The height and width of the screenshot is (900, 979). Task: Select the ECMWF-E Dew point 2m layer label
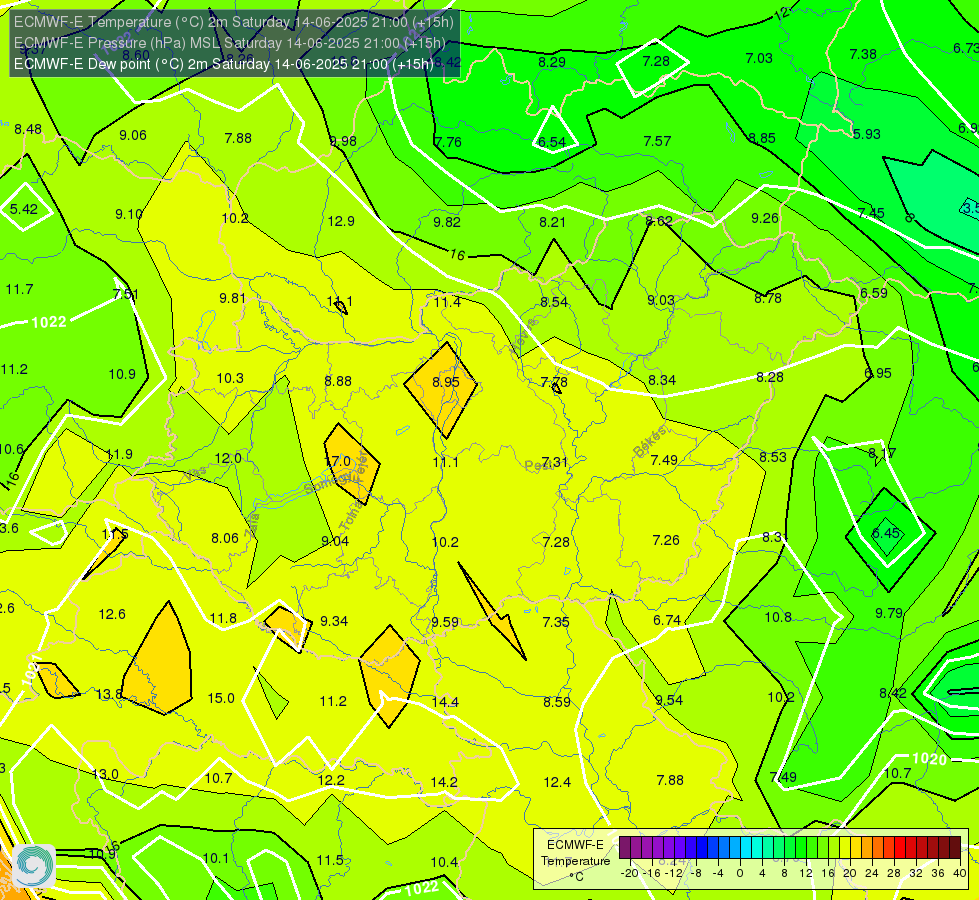point(224,64)
